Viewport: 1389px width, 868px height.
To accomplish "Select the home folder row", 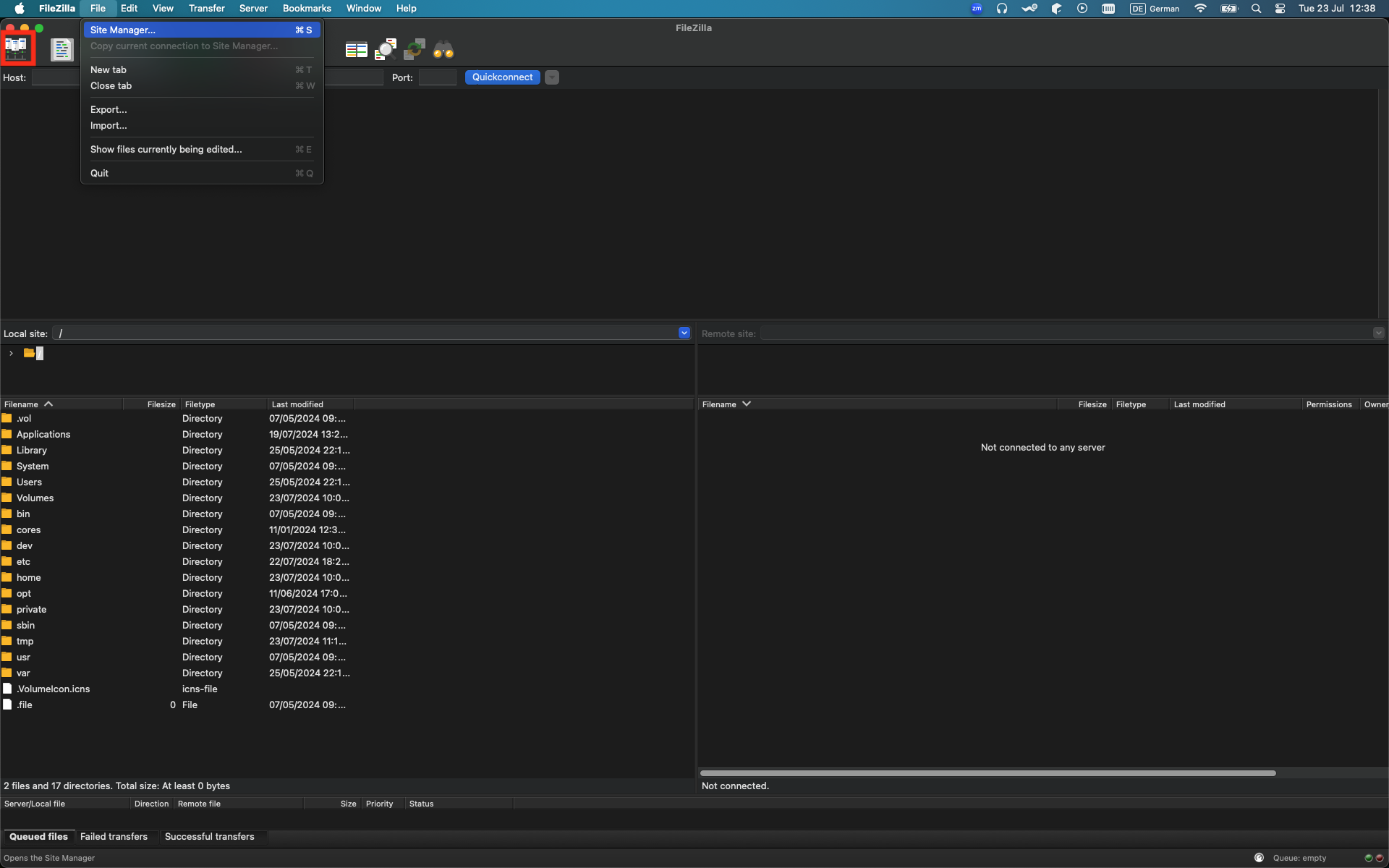I will [347, 577].
